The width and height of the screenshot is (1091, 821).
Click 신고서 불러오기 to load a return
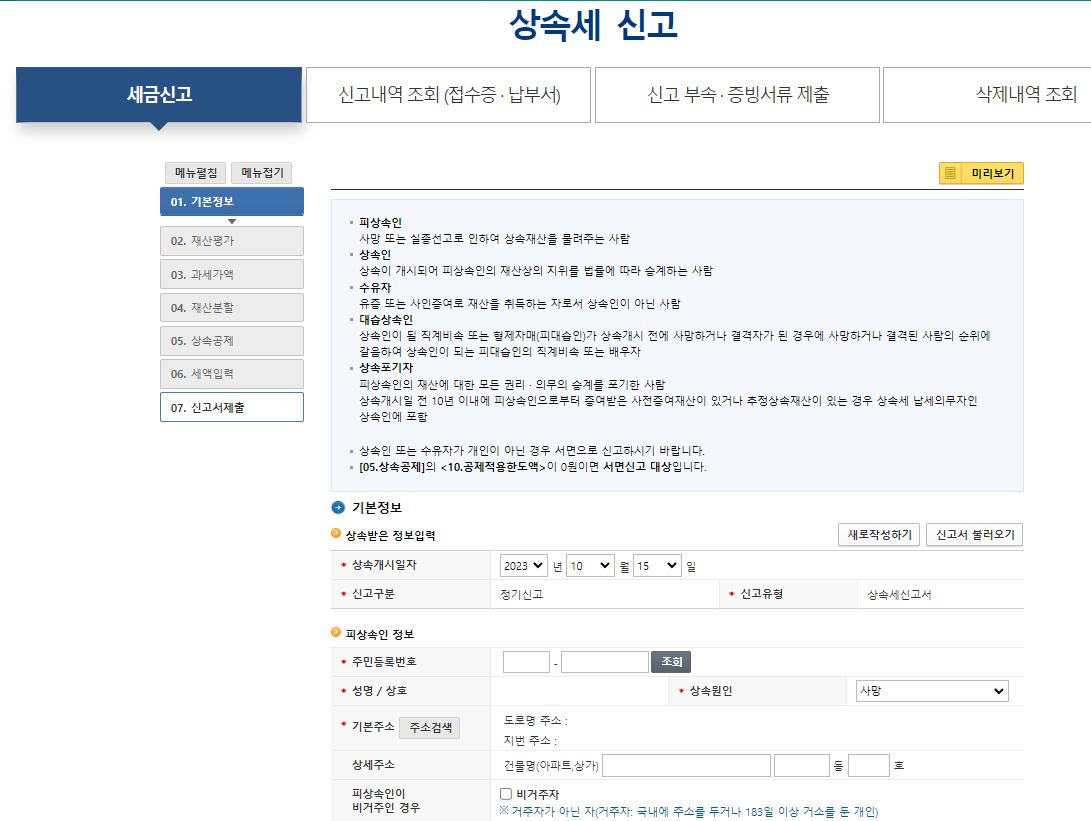[x=973, y=534]
